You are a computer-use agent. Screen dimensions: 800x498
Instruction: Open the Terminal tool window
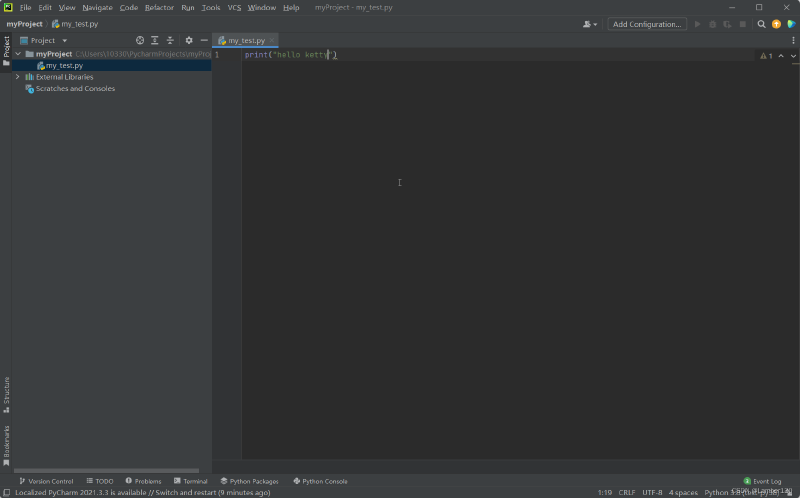190,481
